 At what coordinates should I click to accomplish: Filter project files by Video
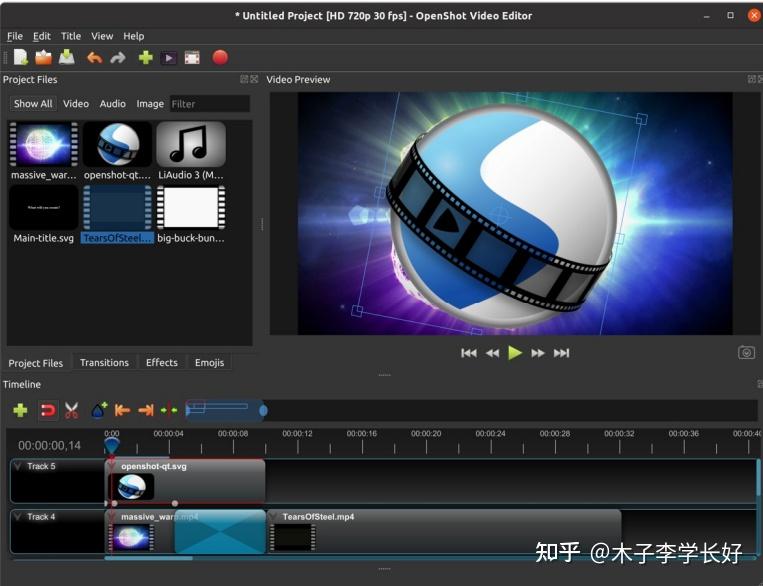pos(76,104)
